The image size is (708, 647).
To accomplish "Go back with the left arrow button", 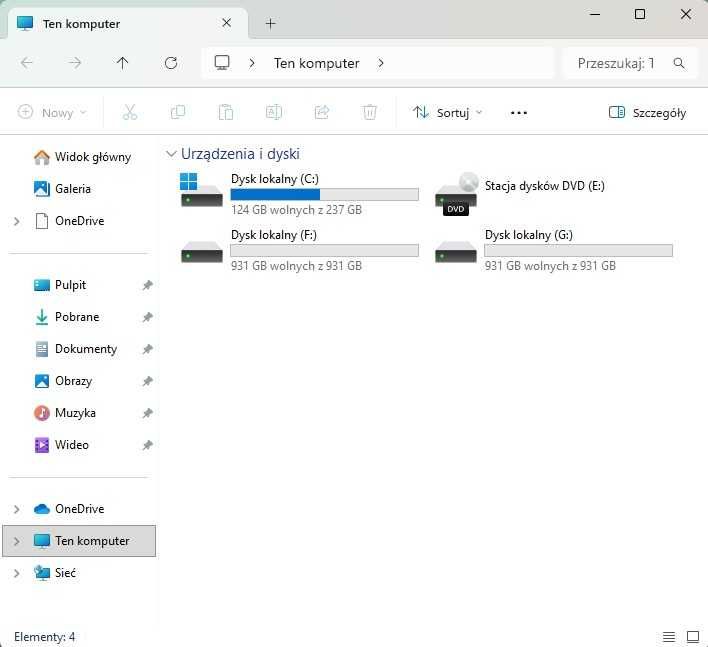I will [x=27, y=63].
